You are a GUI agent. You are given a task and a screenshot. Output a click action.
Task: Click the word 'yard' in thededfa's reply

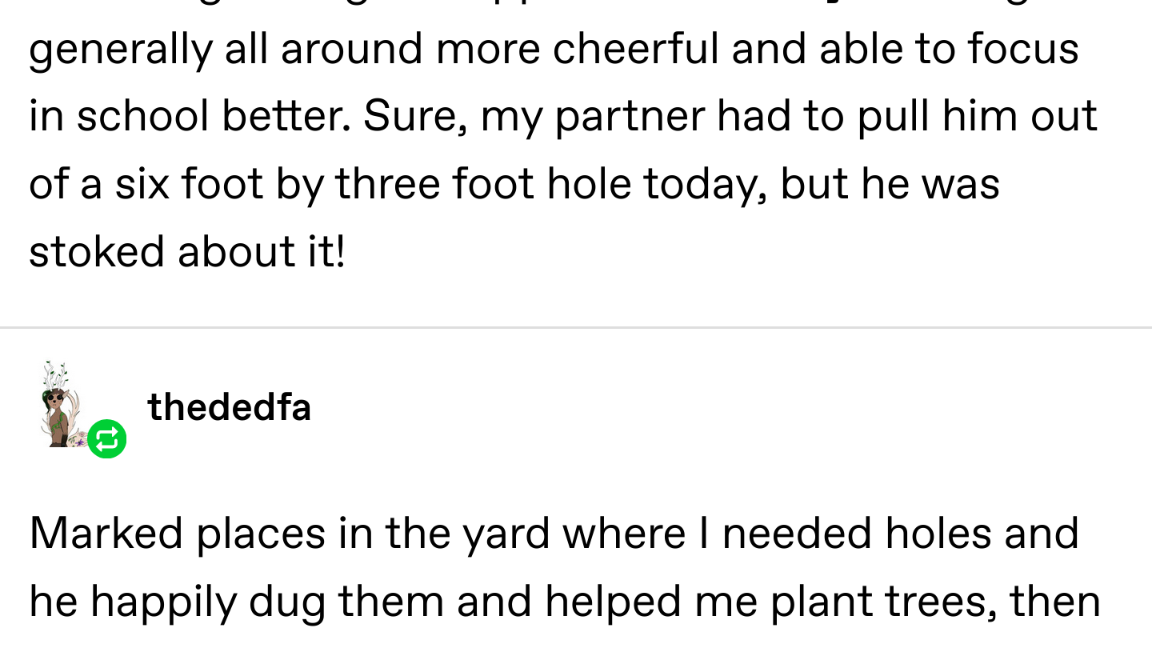pyautogui.click(x=505, y=535)
